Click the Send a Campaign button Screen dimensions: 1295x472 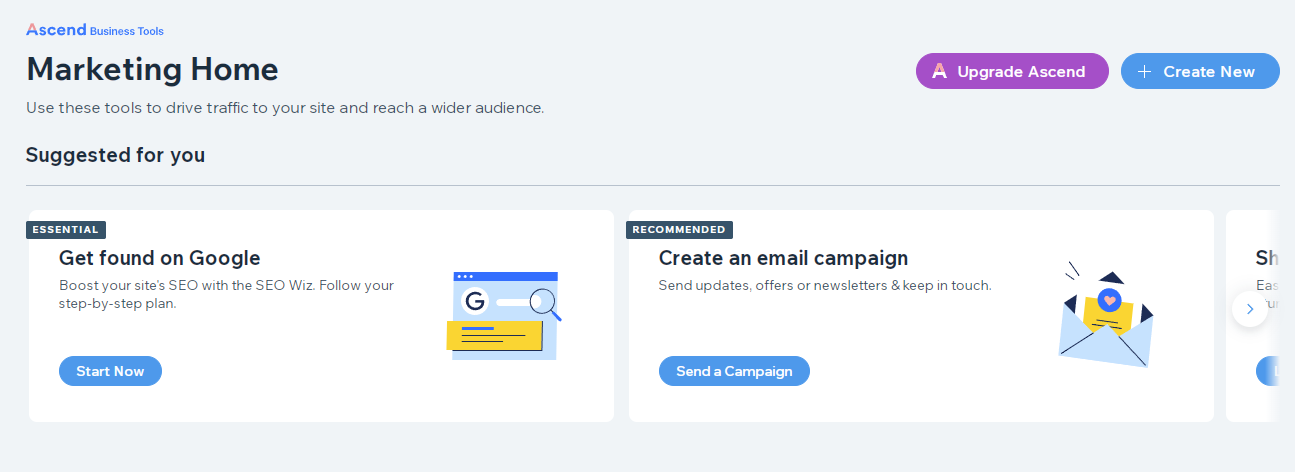[x=734, y=371]
